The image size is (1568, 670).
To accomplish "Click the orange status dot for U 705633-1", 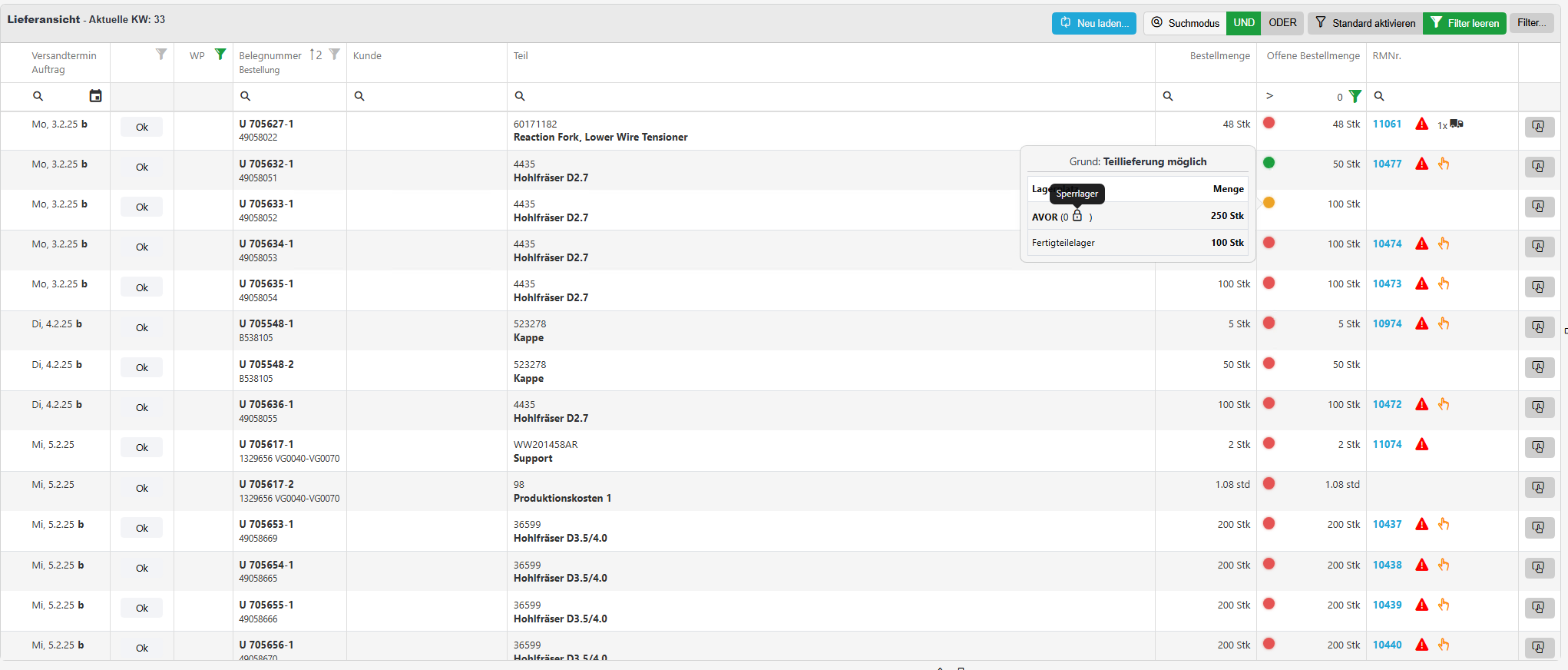I will 1269,203.
